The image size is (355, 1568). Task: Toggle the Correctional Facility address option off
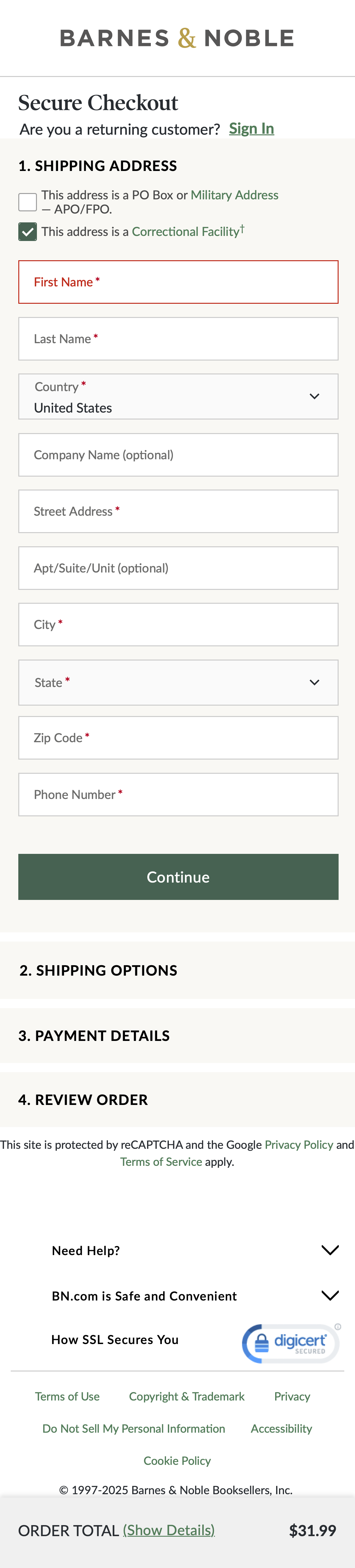pos(27,232)
